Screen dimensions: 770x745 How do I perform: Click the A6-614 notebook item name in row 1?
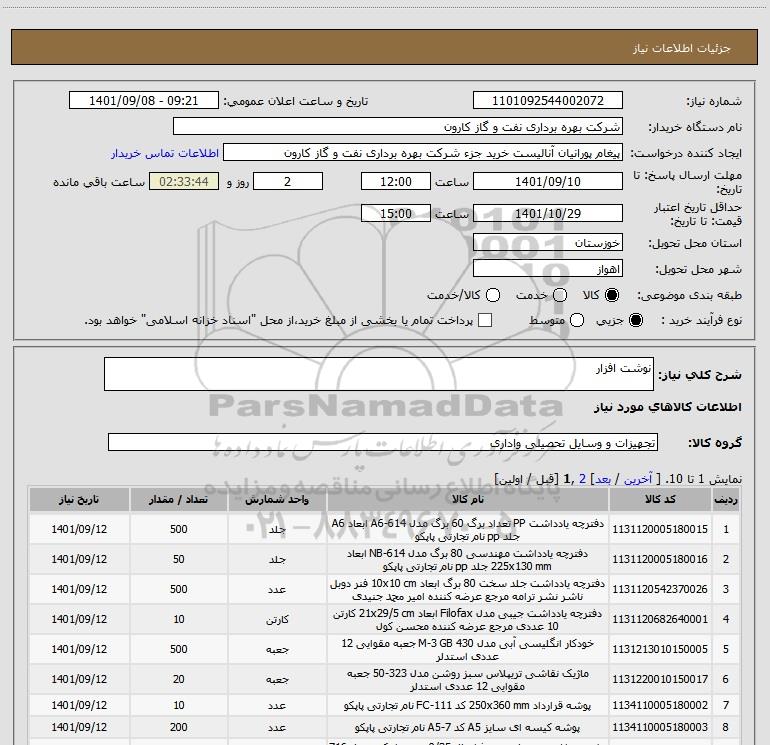468,529
